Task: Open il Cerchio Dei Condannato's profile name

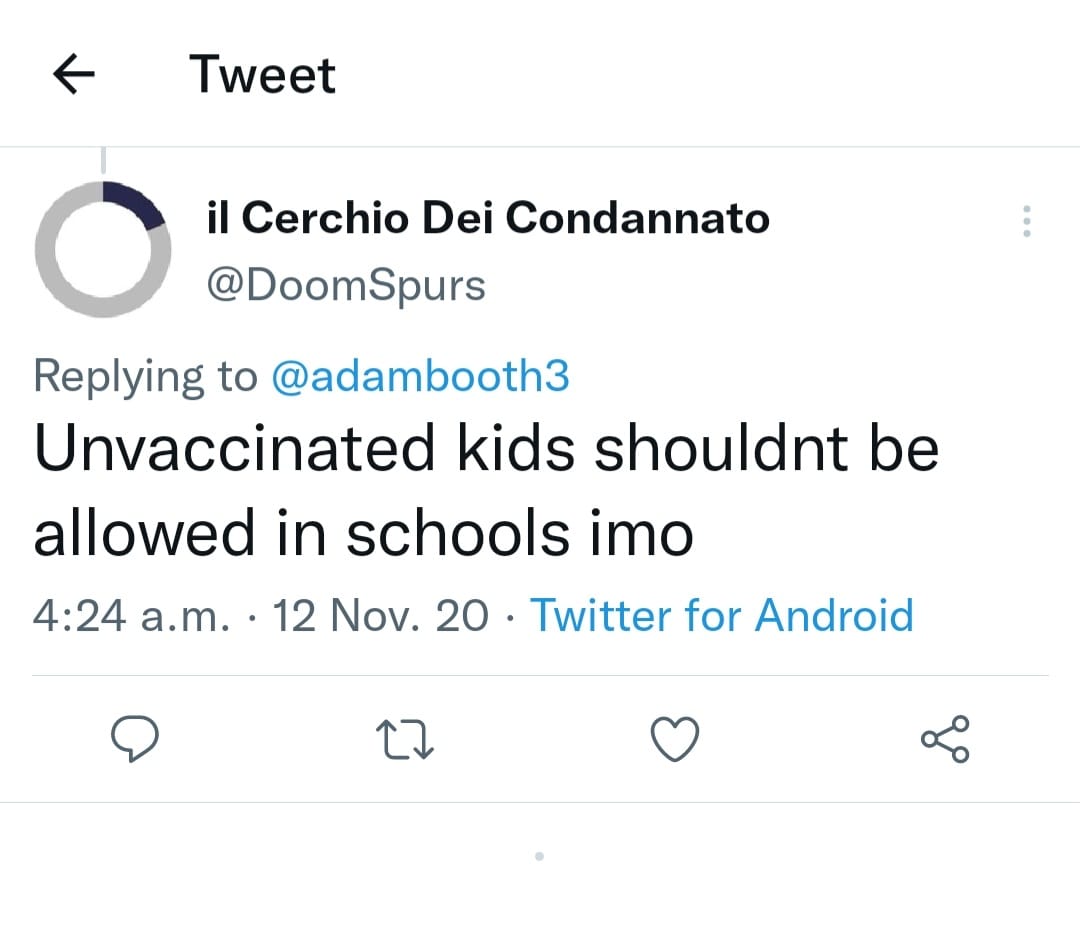Action: click(488, 217)
